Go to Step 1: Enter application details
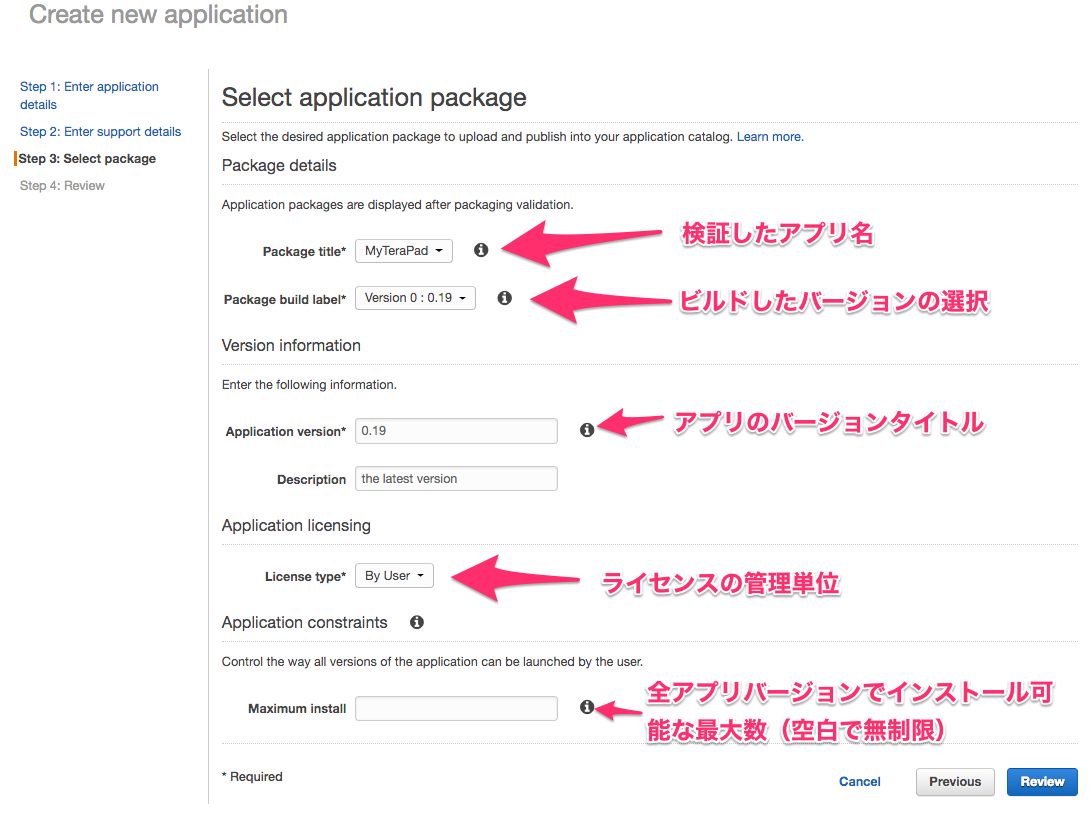This screenshot has width=1092, height=819. tap(89, 95)
